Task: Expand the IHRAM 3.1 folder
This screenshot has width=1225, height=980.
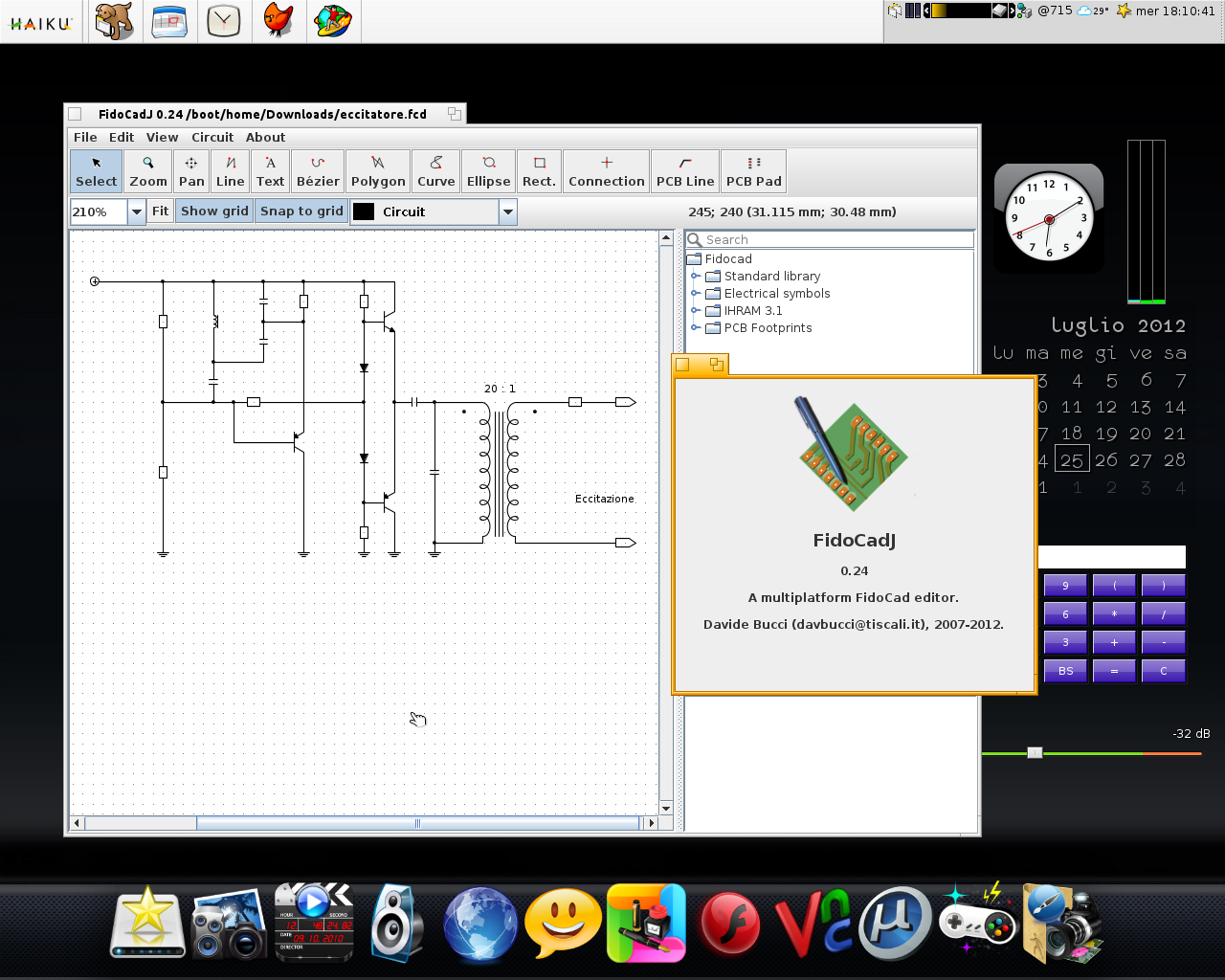Action: click(696, 311)
